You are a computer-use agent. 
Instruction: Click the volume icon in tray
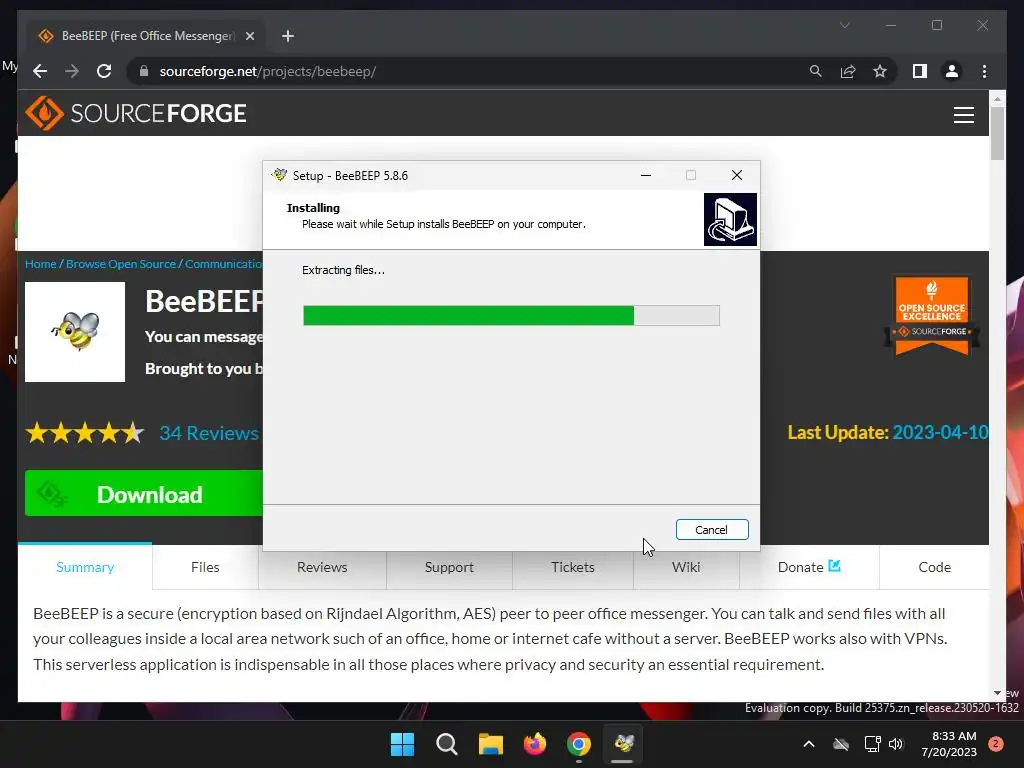pyautogui.click(x=896, y=744)
